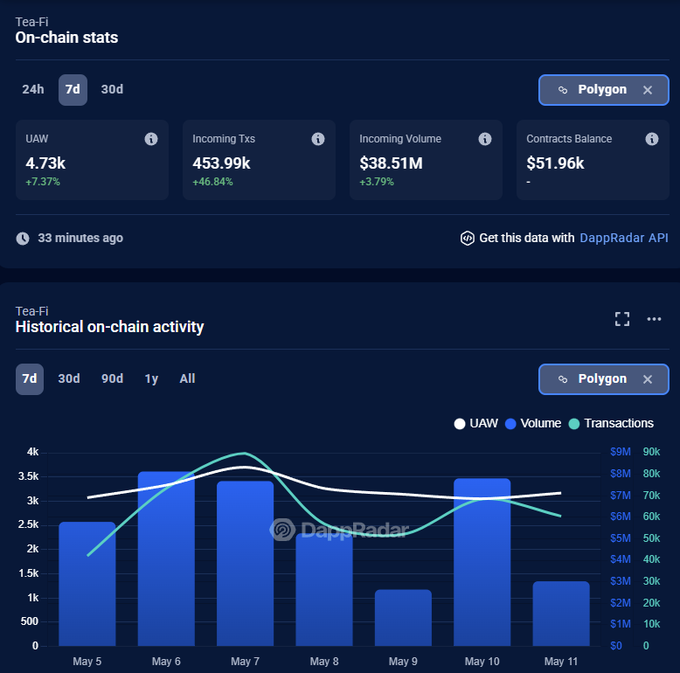The width and height of the screenshot is (680, 673).
Task: Open the Polygon chain selector in On-chain stats
Action: click(592, 90)
